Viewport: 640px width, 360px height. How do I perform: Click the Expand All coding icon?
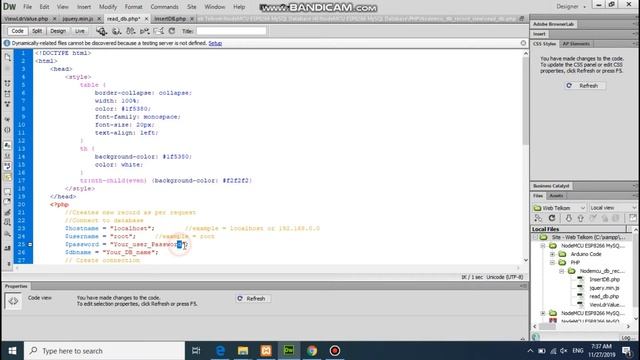[7, 104]
